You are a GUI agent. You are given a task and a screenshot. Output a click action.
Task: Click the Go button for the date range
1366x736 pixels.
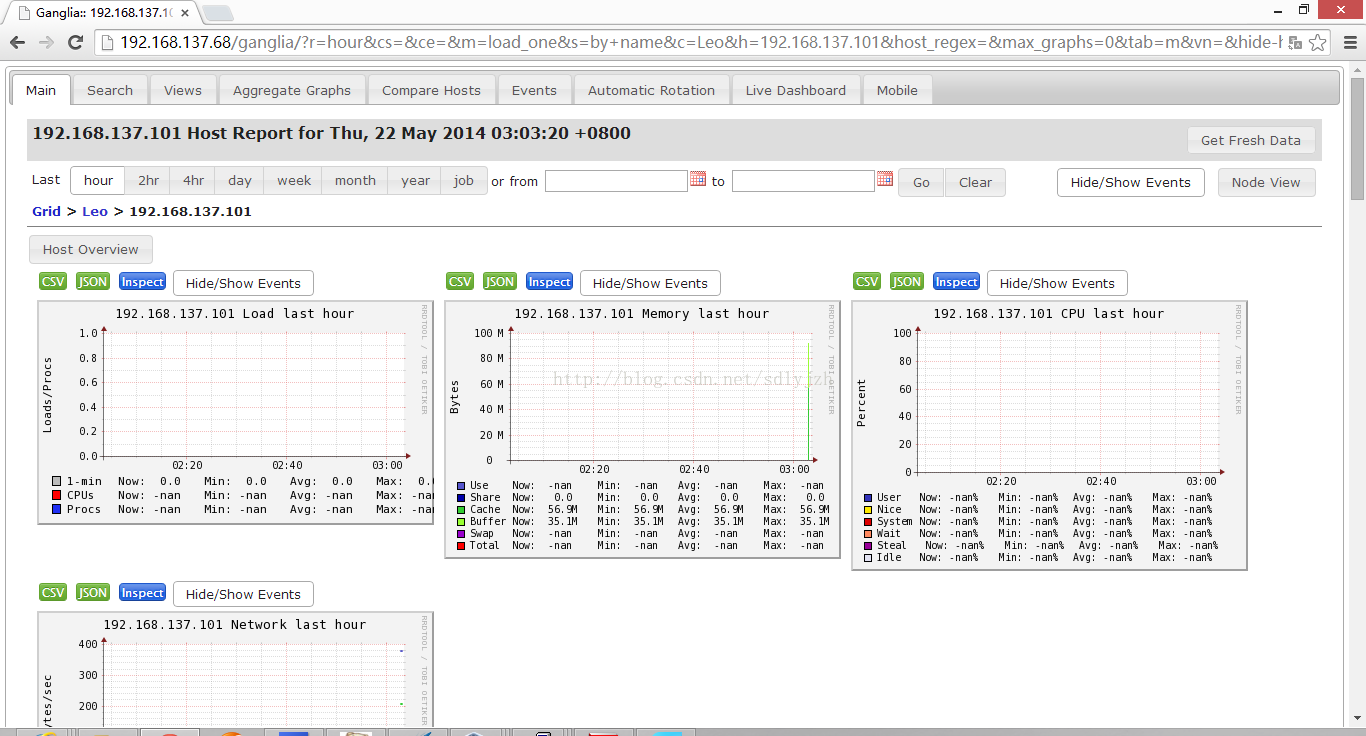tap(921, 182)
